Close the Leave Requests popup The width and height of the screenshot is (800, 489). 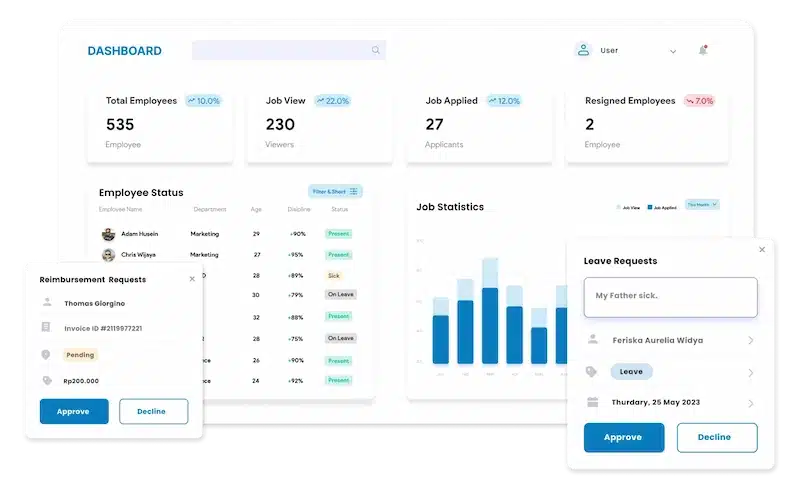point(762,250)
